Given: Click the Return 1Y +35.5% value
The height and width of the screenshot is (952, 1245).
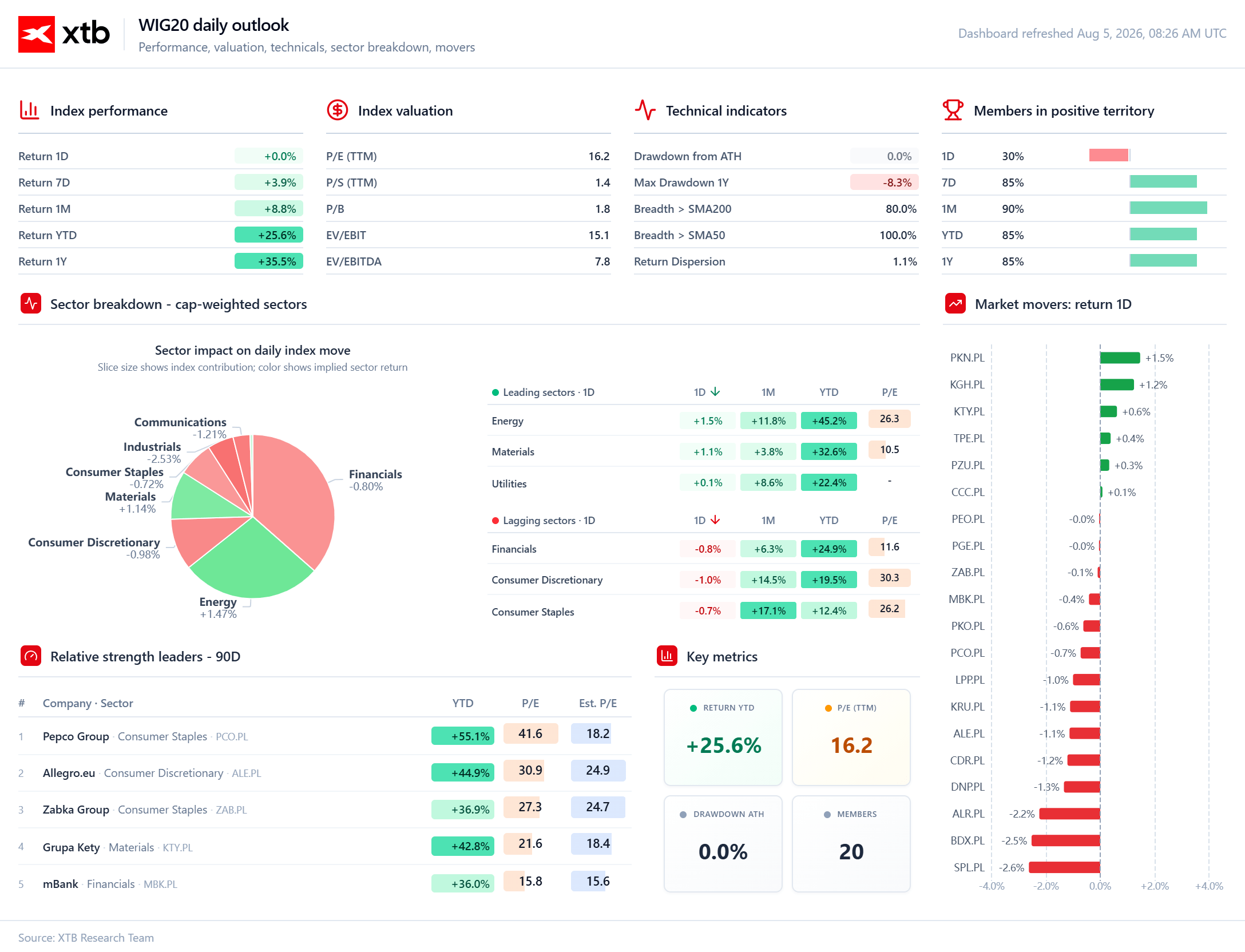Looking at the screenshot, I should point(269,261).
